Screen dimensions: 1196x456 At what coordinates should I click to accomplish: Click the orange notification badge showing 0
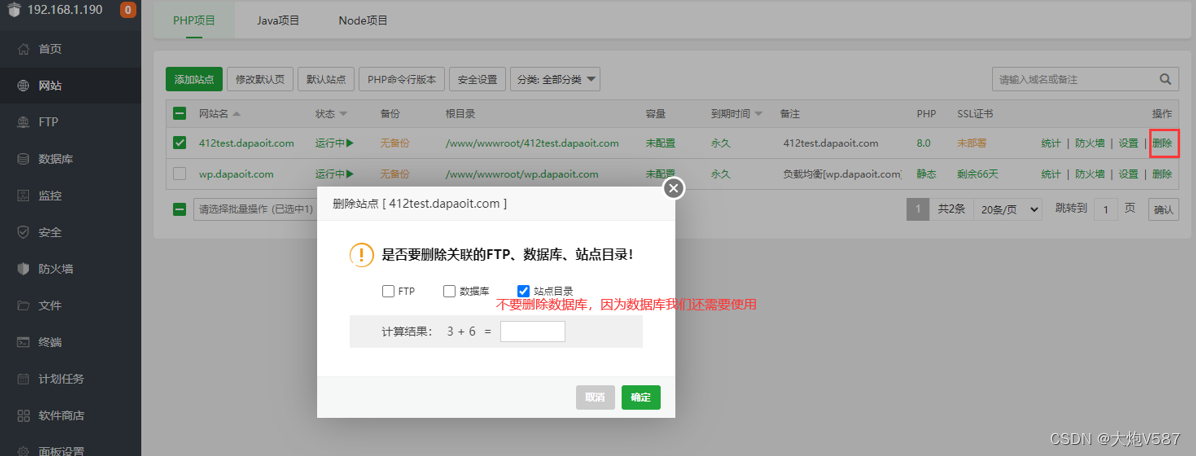click(128, 10)
